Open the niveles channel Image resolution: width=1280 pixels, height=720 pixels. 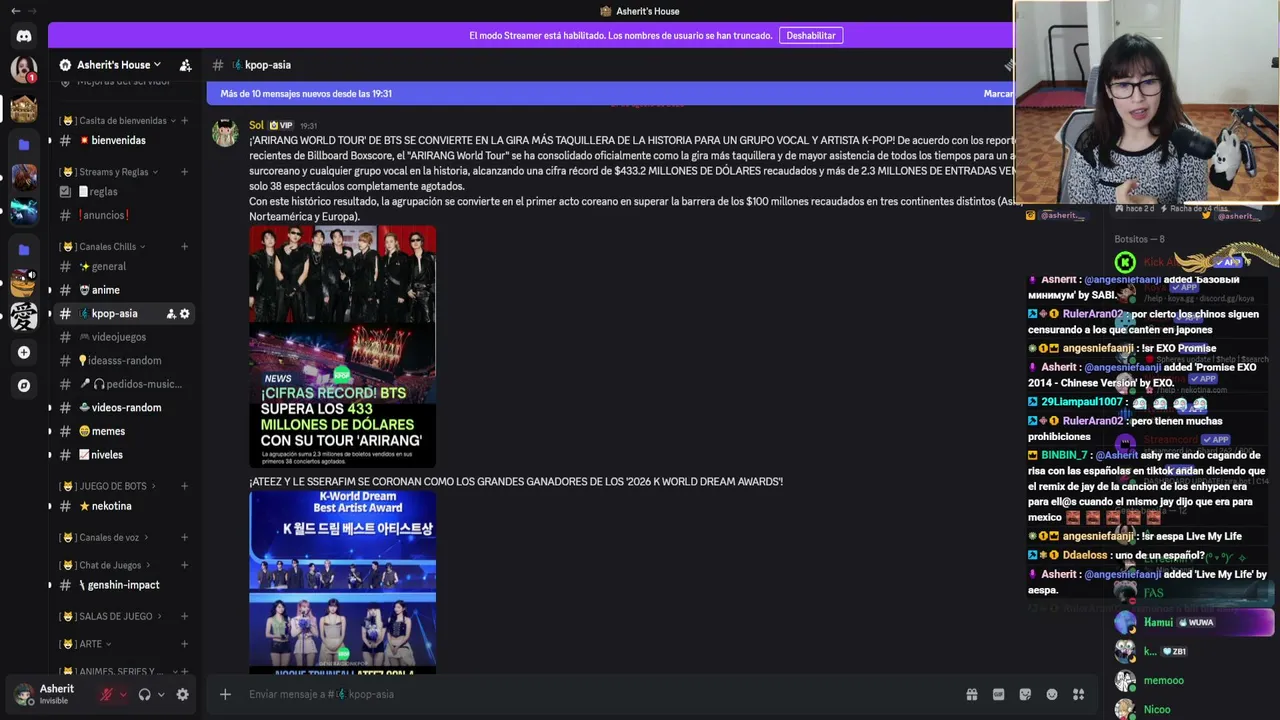point(123,455)
